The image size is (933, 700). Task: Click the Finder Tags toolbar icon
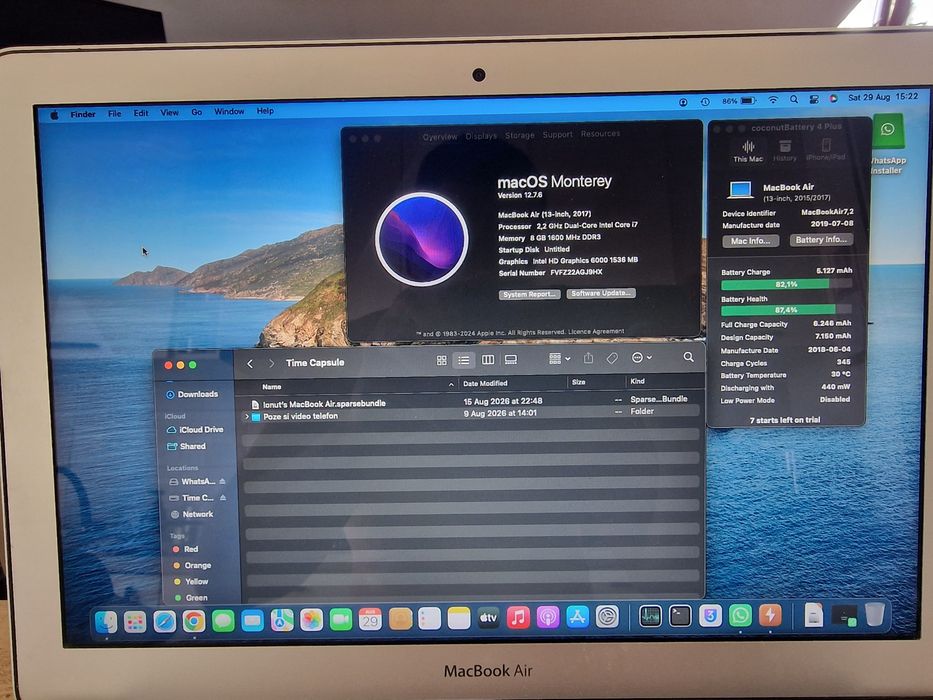612,358
